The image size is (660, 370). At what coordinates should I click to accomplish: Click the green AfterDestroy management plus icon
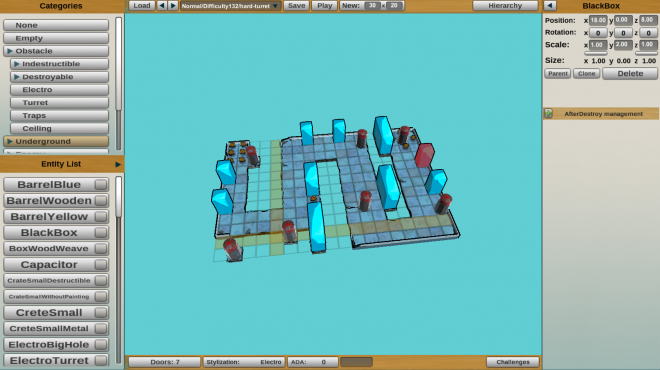point(548,113)
